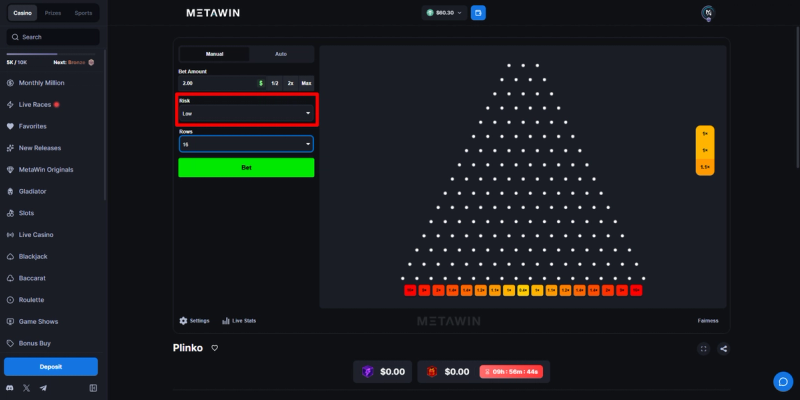The width and height of the screenshot is (800, 400).
Task: Switch to Manual betting mode
Action: tap(214, 54)
